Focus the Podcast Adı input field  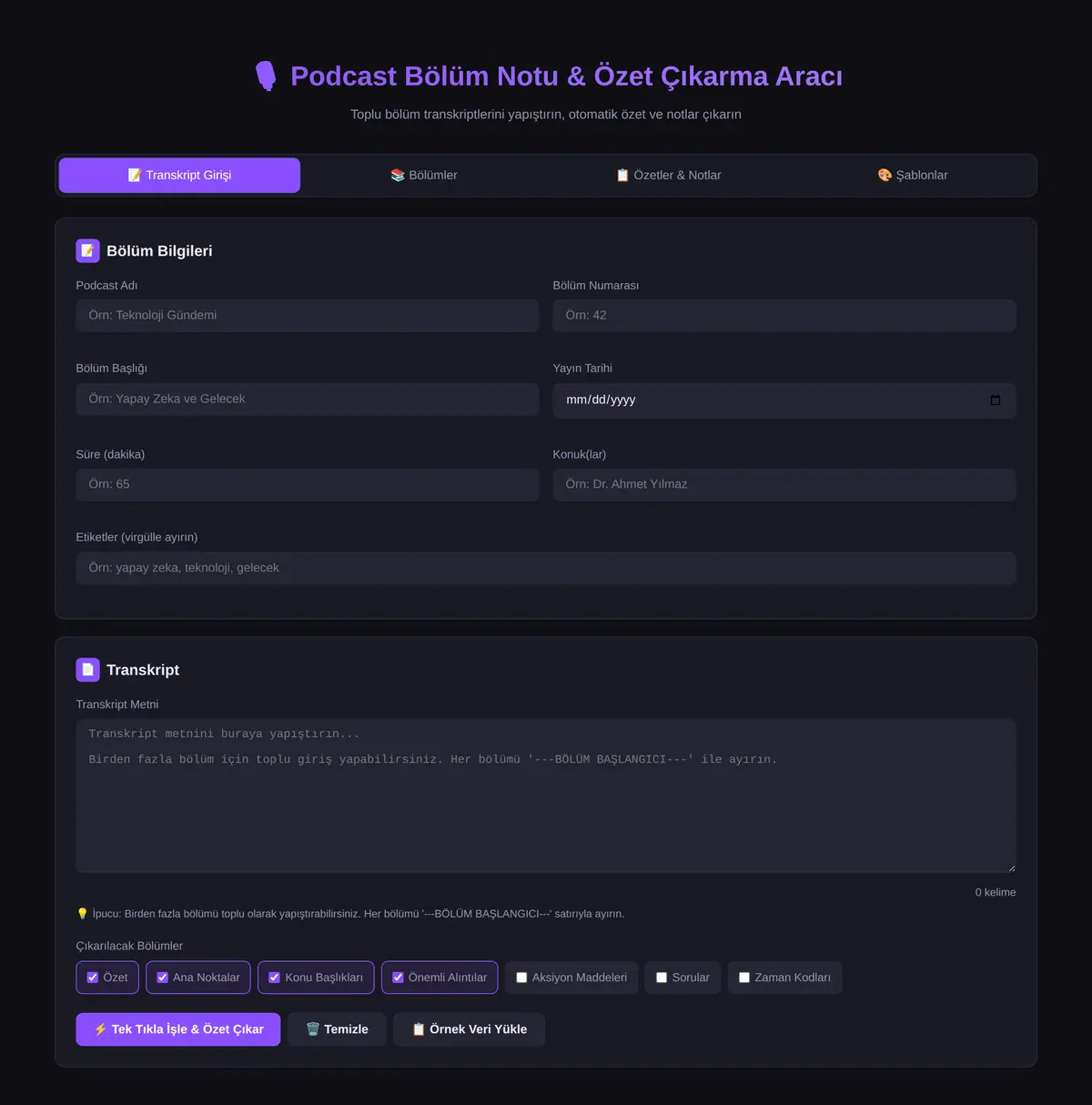tap(308, 316)
